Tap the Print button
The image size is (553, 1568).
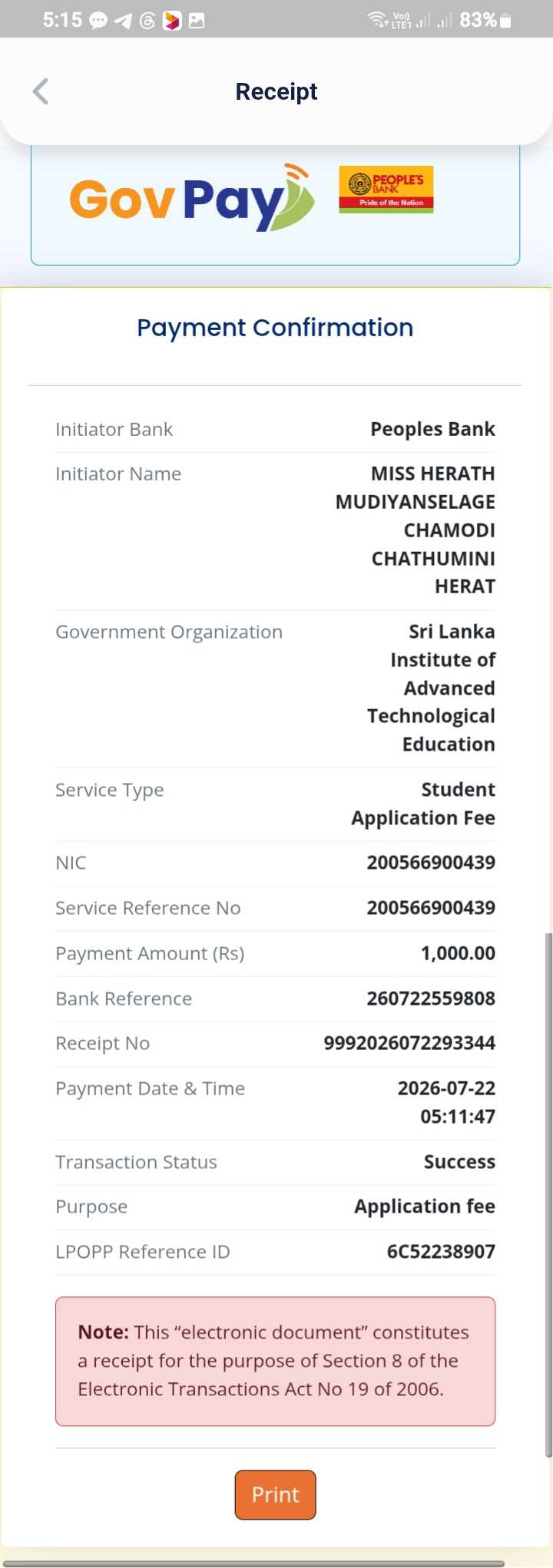[275, 1494]
